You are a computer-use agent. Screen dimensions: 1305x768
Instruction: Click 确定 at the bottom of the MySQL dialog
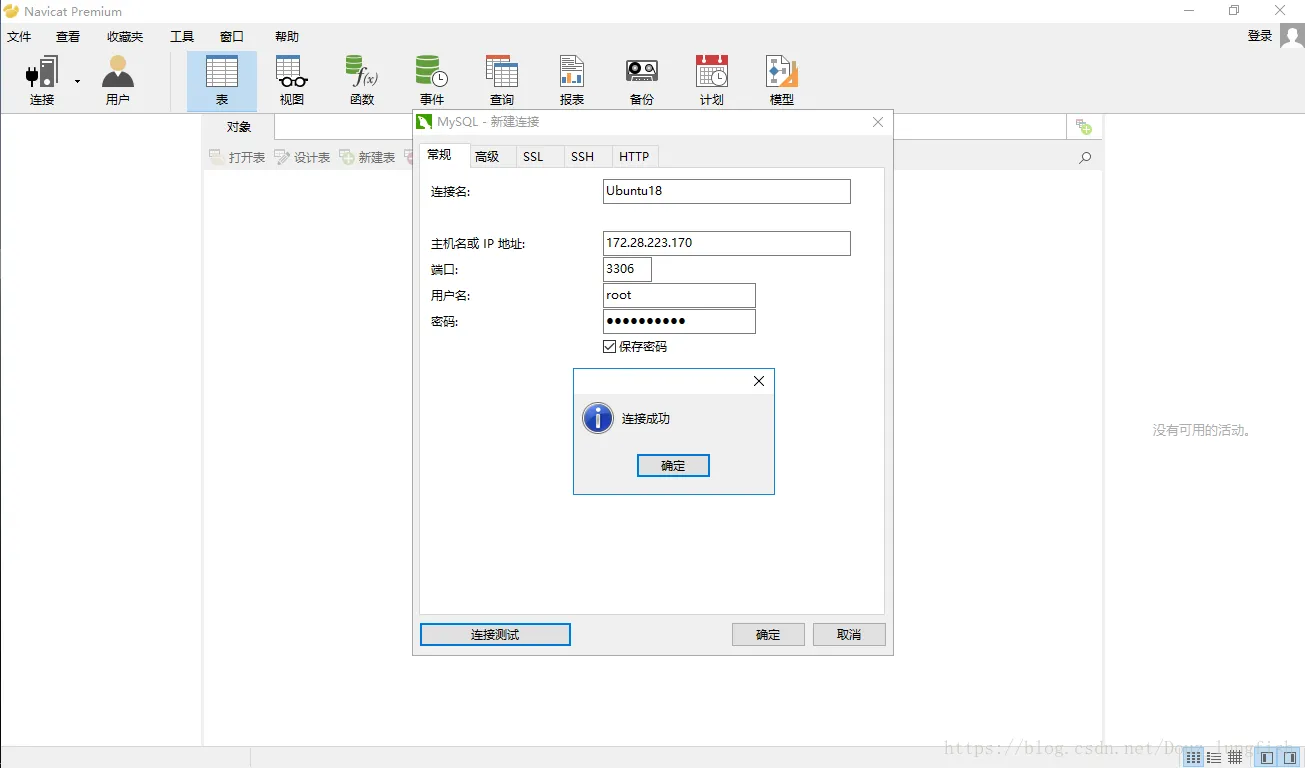point(768,635)
